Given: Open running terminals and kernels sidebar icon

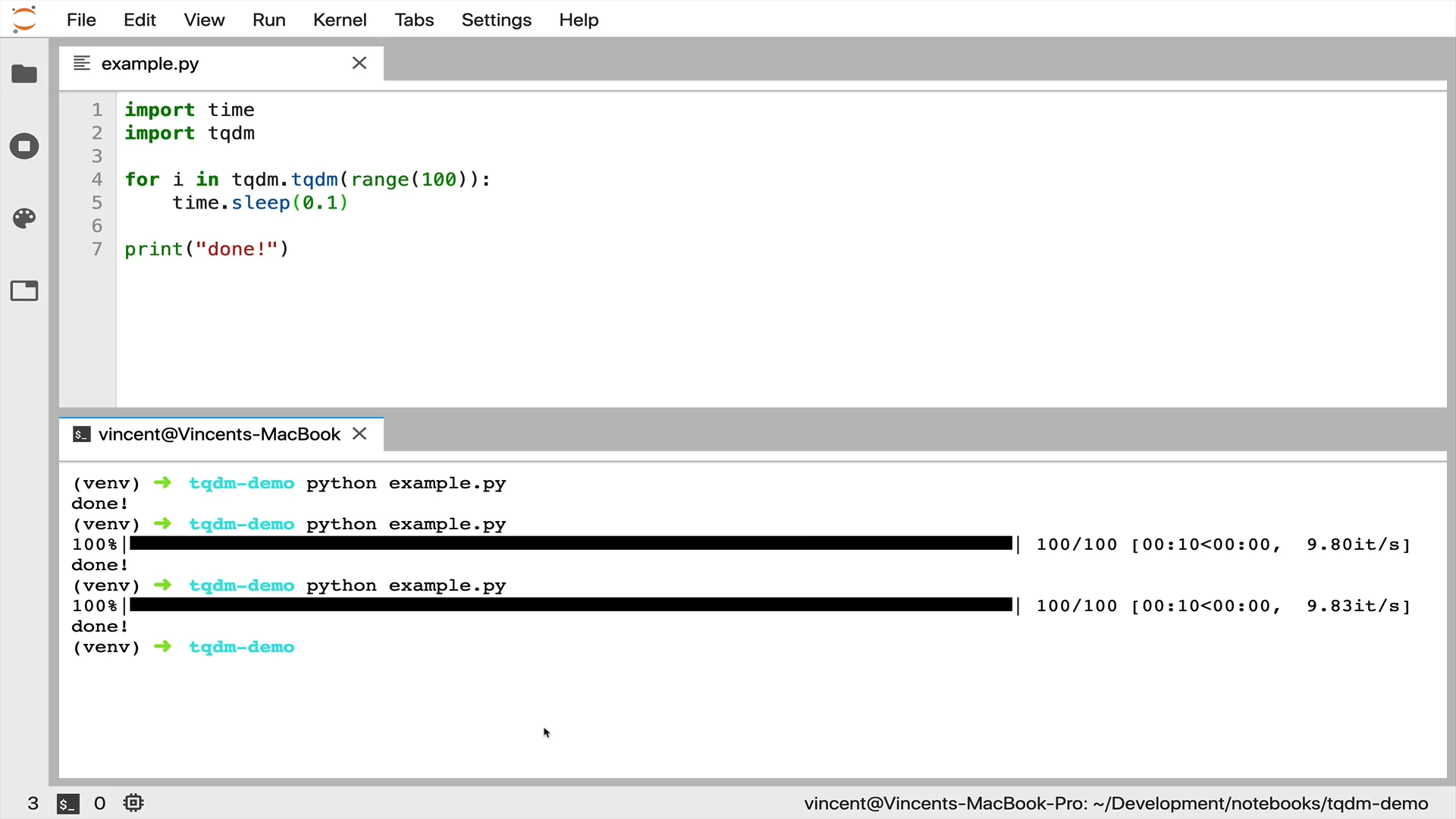Looking at the screenshot, I should (x=24, y=146).
